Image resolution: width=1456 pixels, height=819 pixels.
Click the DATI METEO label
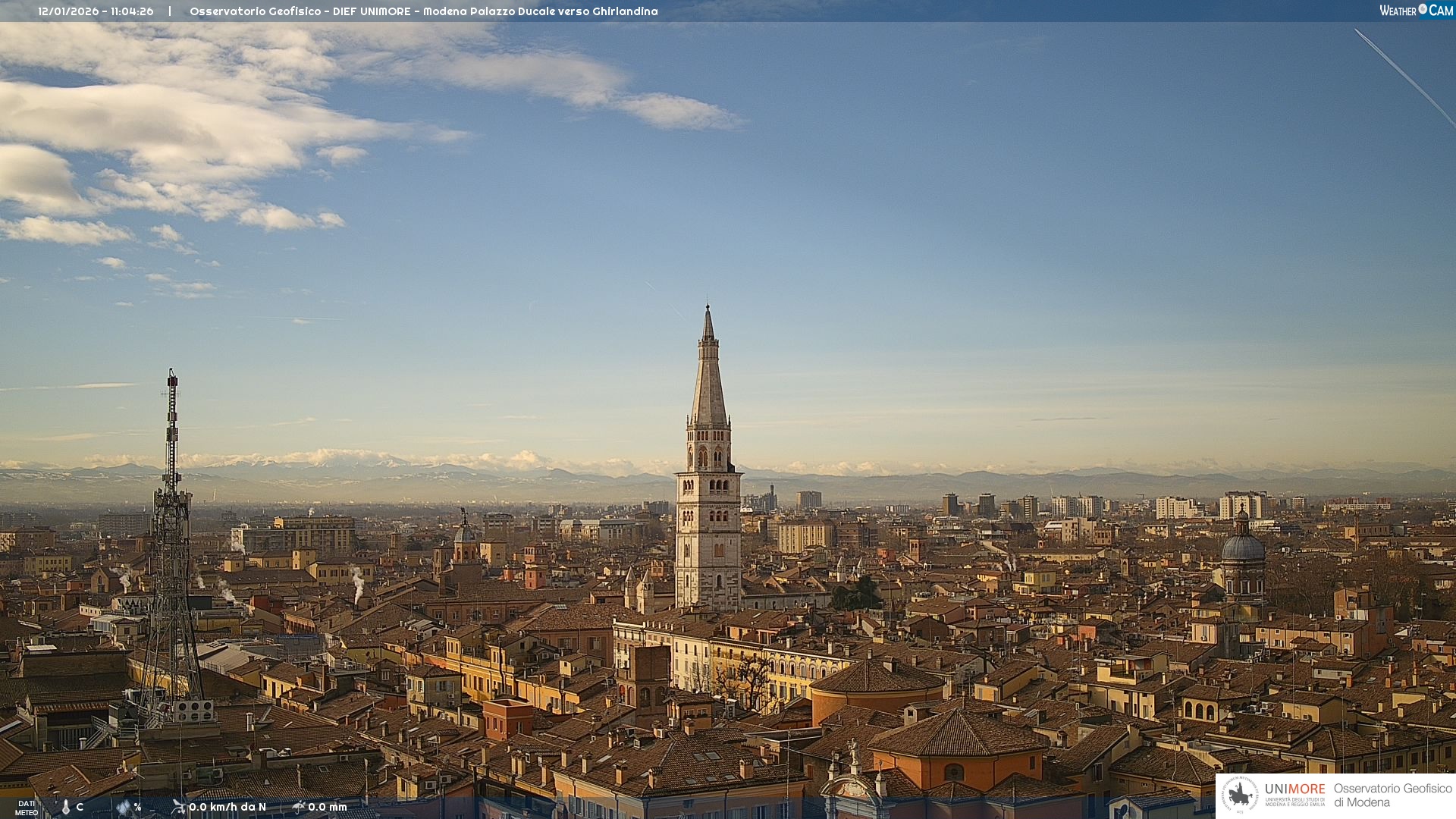click(x=27, y=808)
